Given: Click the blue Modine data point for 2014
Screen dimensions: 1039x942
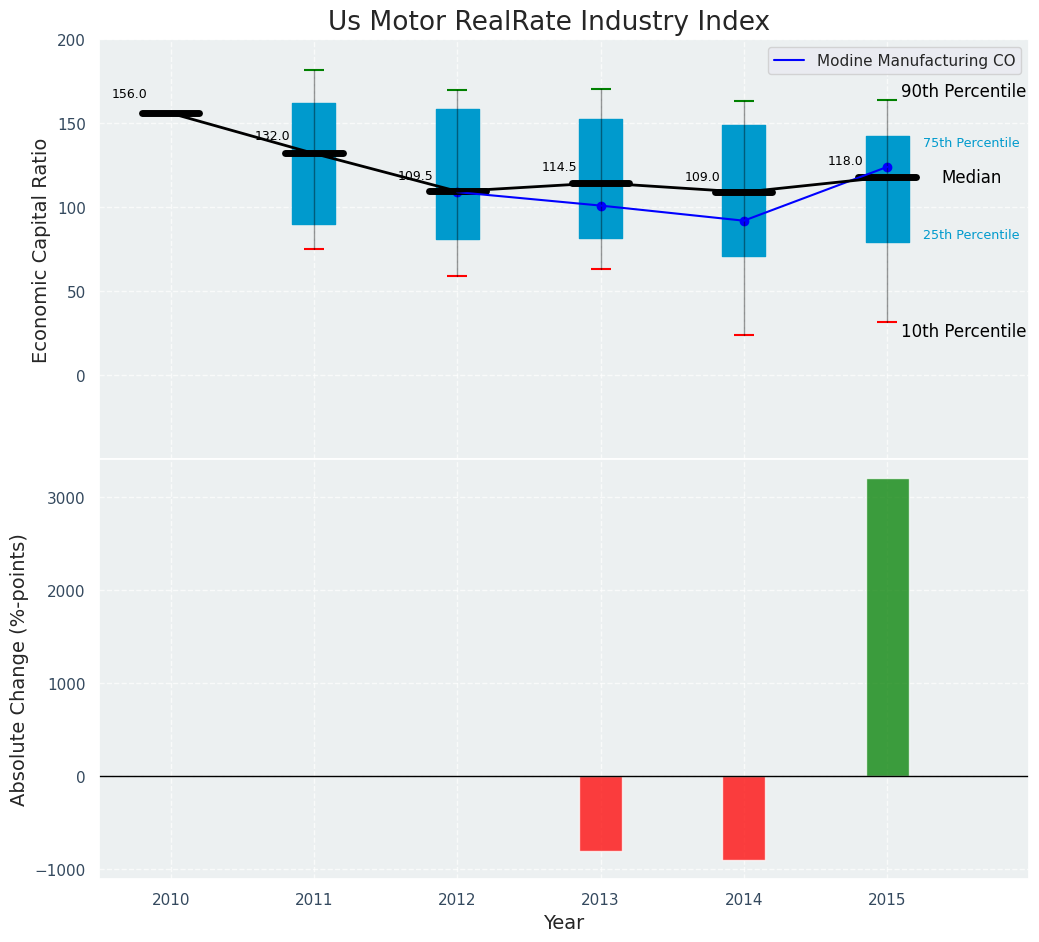Looking at the screenshot, I should (x=744, y=221).
